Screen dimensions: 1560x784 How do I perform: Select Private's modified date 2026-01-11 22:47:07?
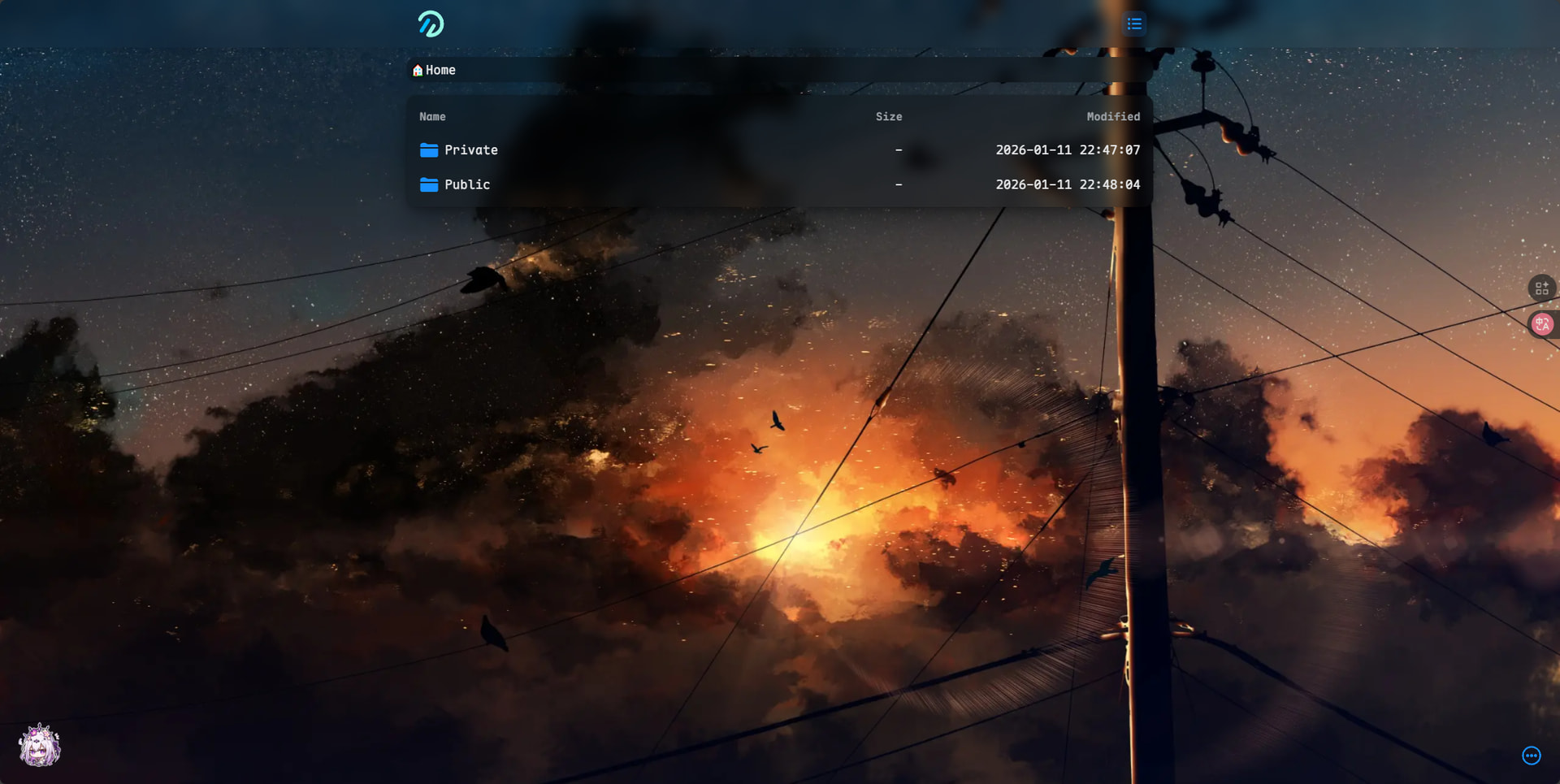(x=1068, y=149)
